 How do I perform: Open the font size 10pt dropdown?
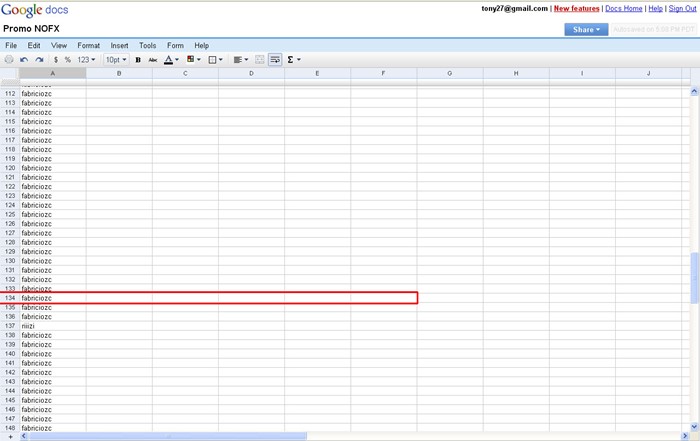pos(116,60)
